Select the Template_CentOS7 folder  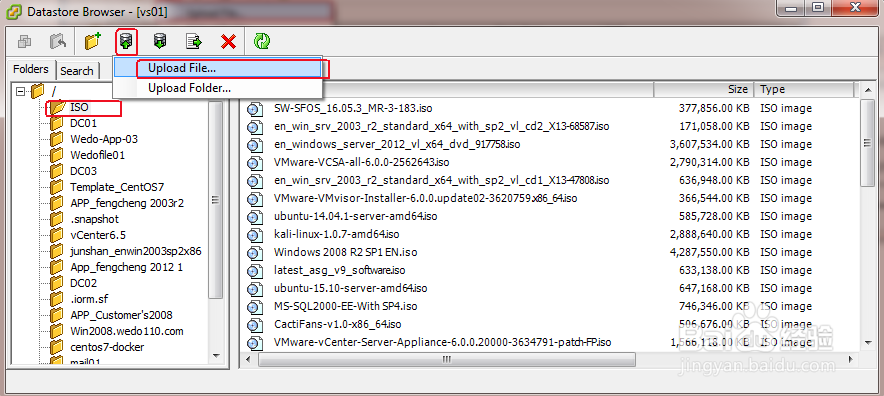pyautogui.click(x=117, y=187)
